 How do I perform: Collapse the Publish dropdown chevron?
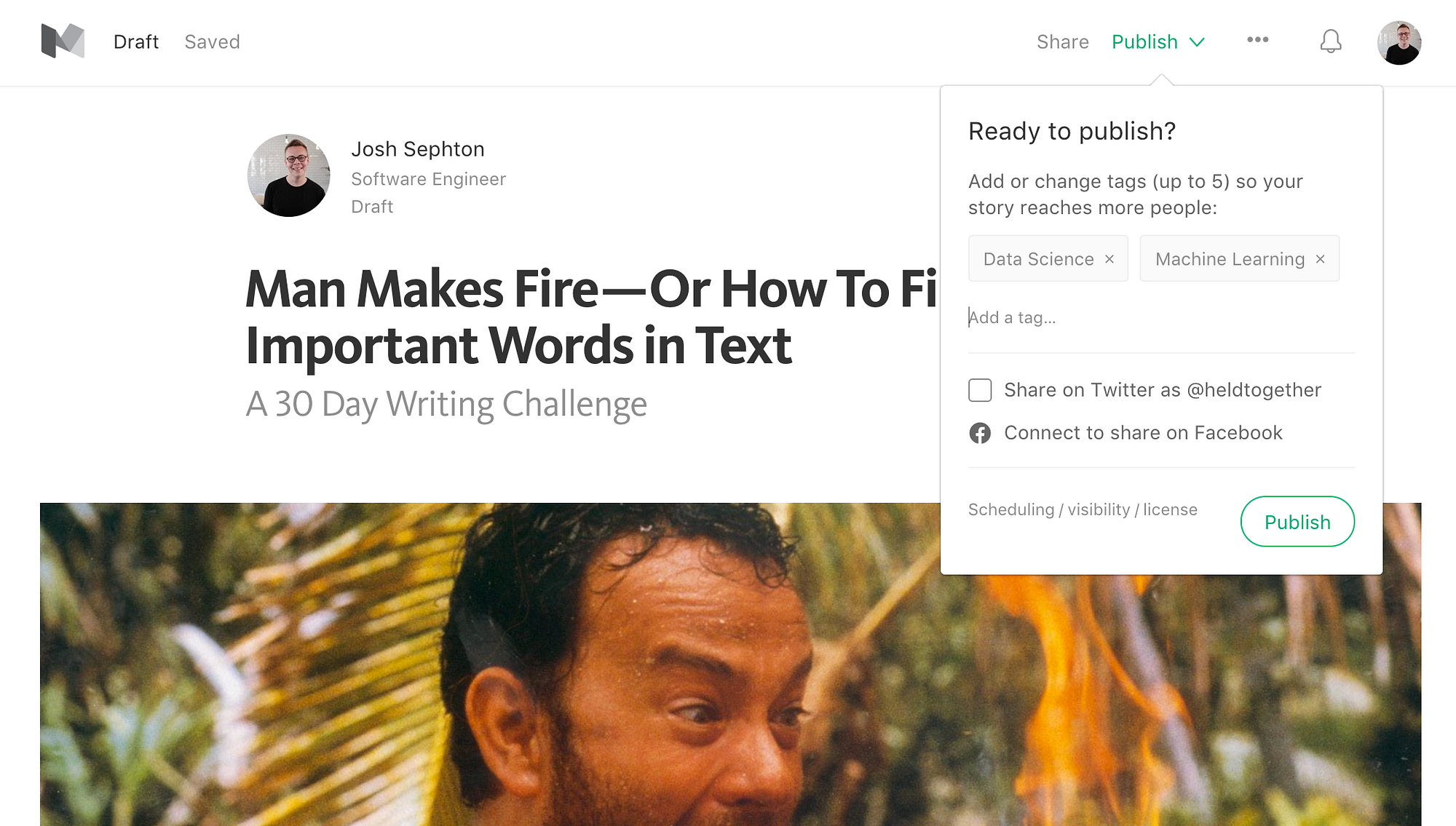click(x=1197, y=42)
